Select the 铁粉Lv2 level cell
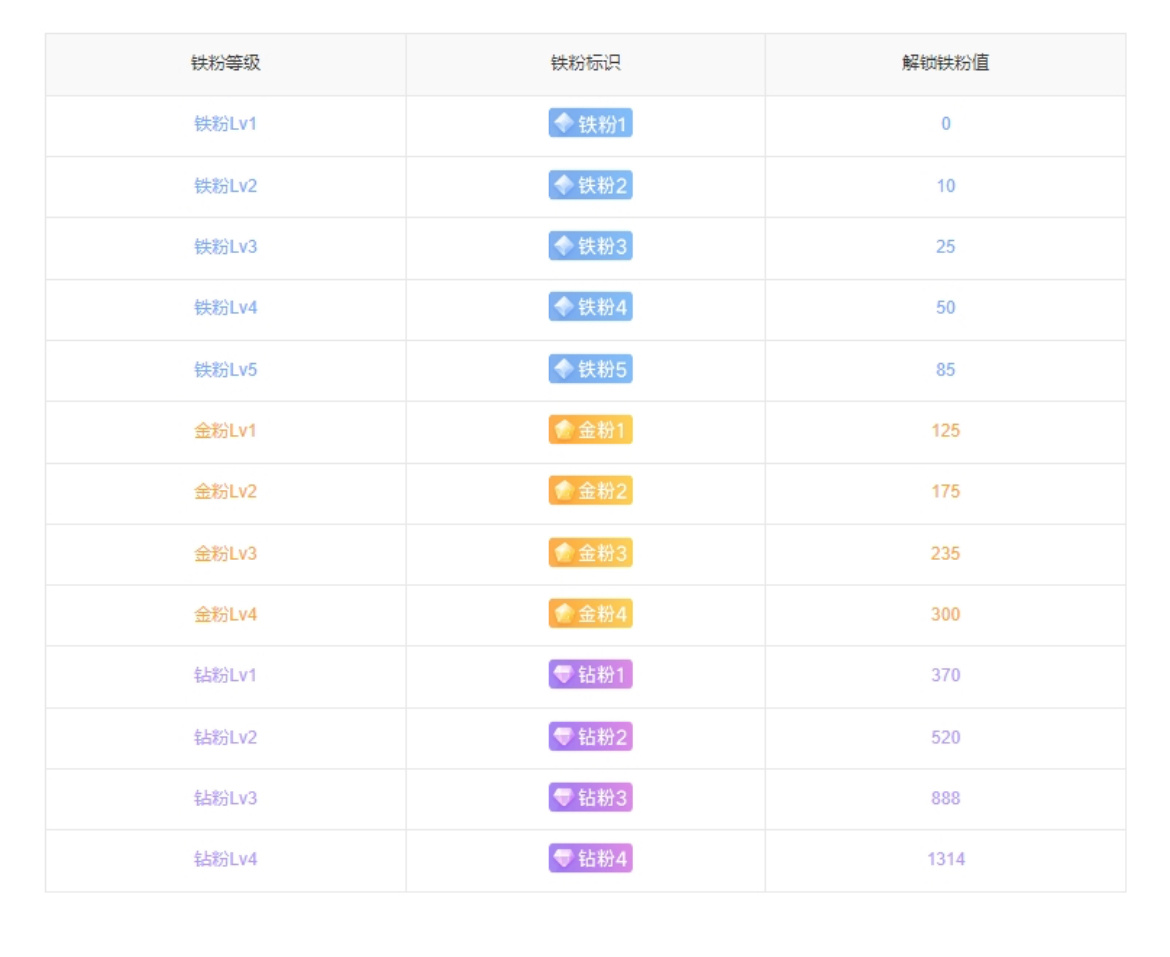Screen dimensions: 1170x957 point(225,186)
